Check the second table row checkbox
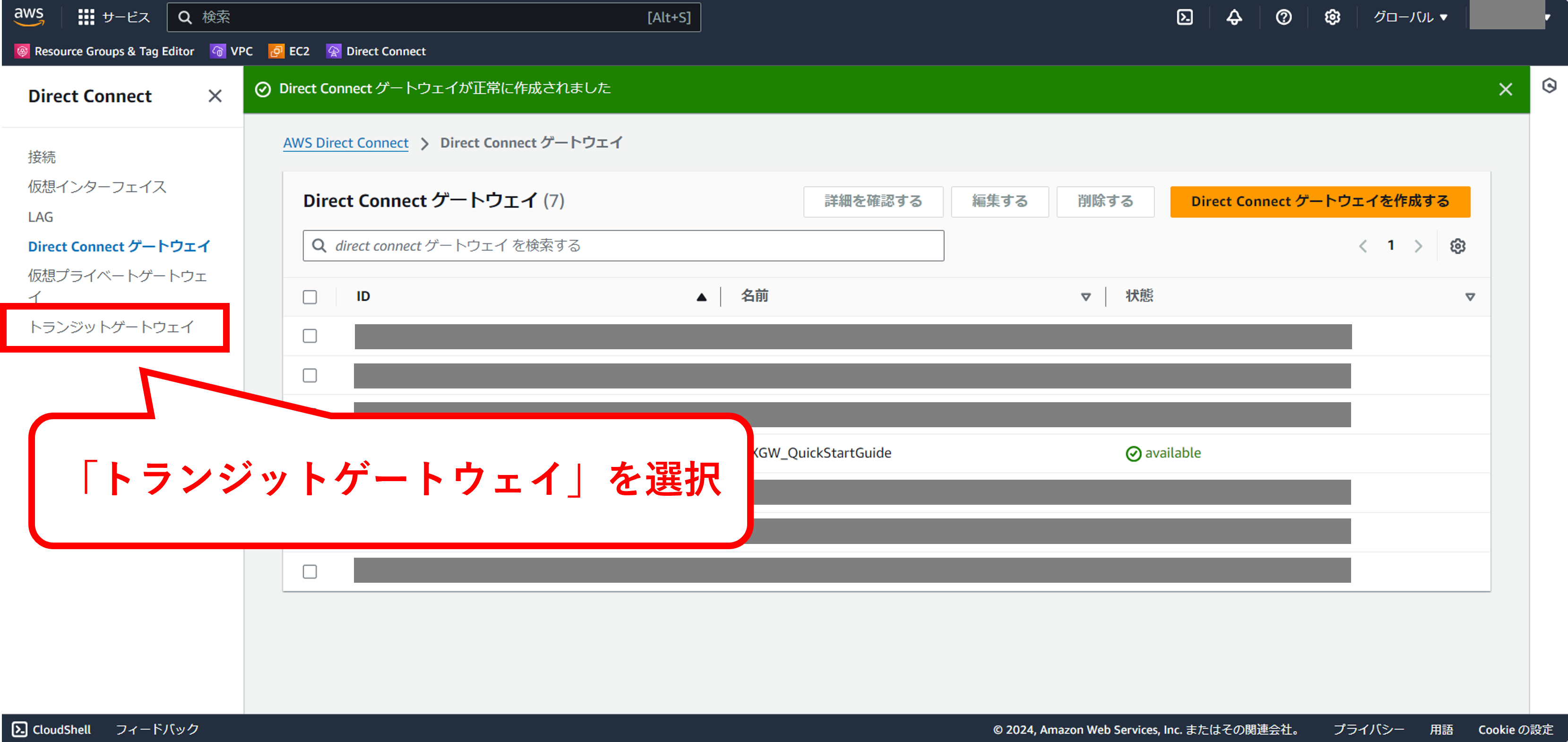 tap(310, 376)
